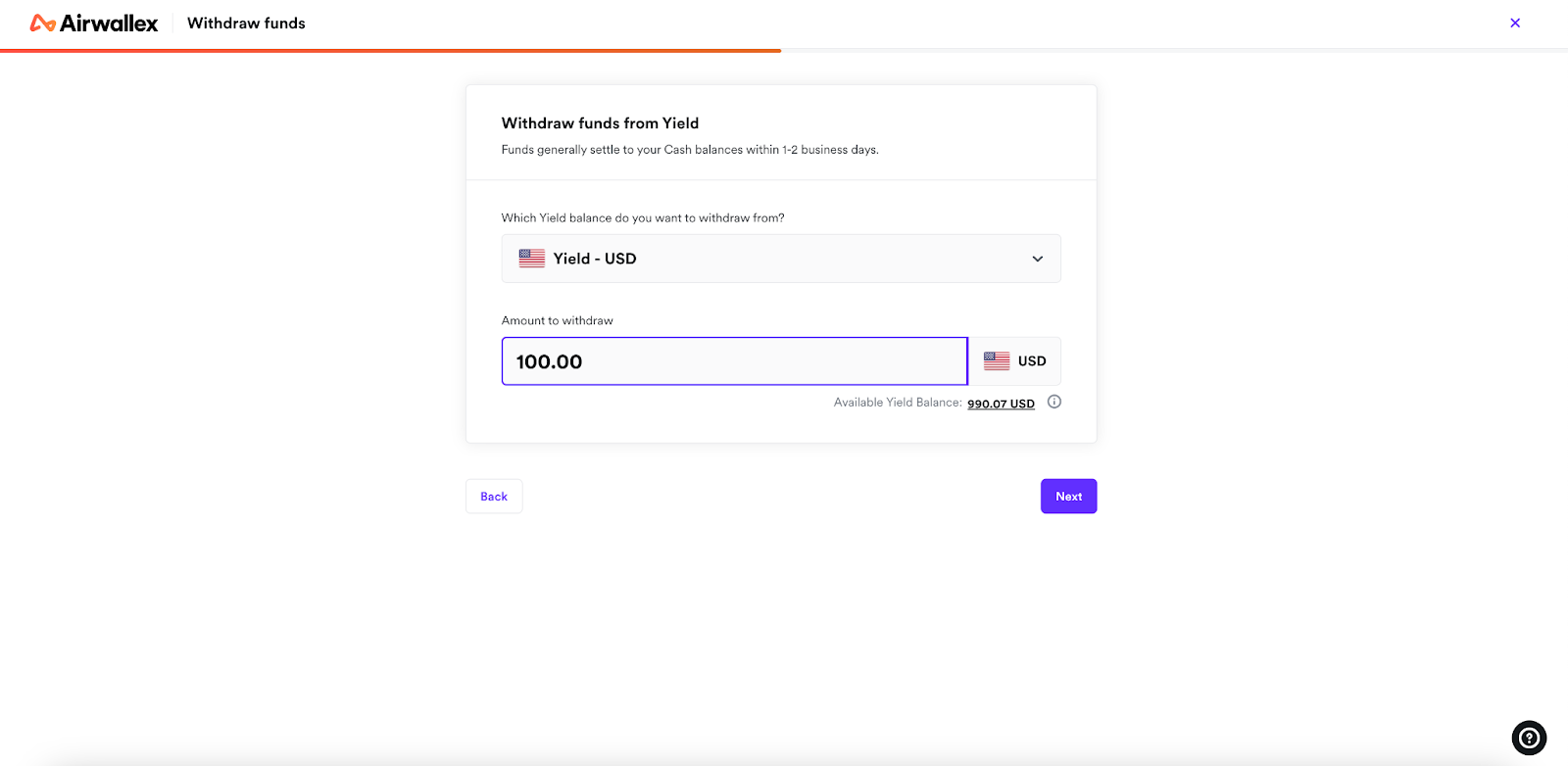Screen dimensions: 1568x766
Task: Open the help question mark bubble
Action: coord(1529,738)
